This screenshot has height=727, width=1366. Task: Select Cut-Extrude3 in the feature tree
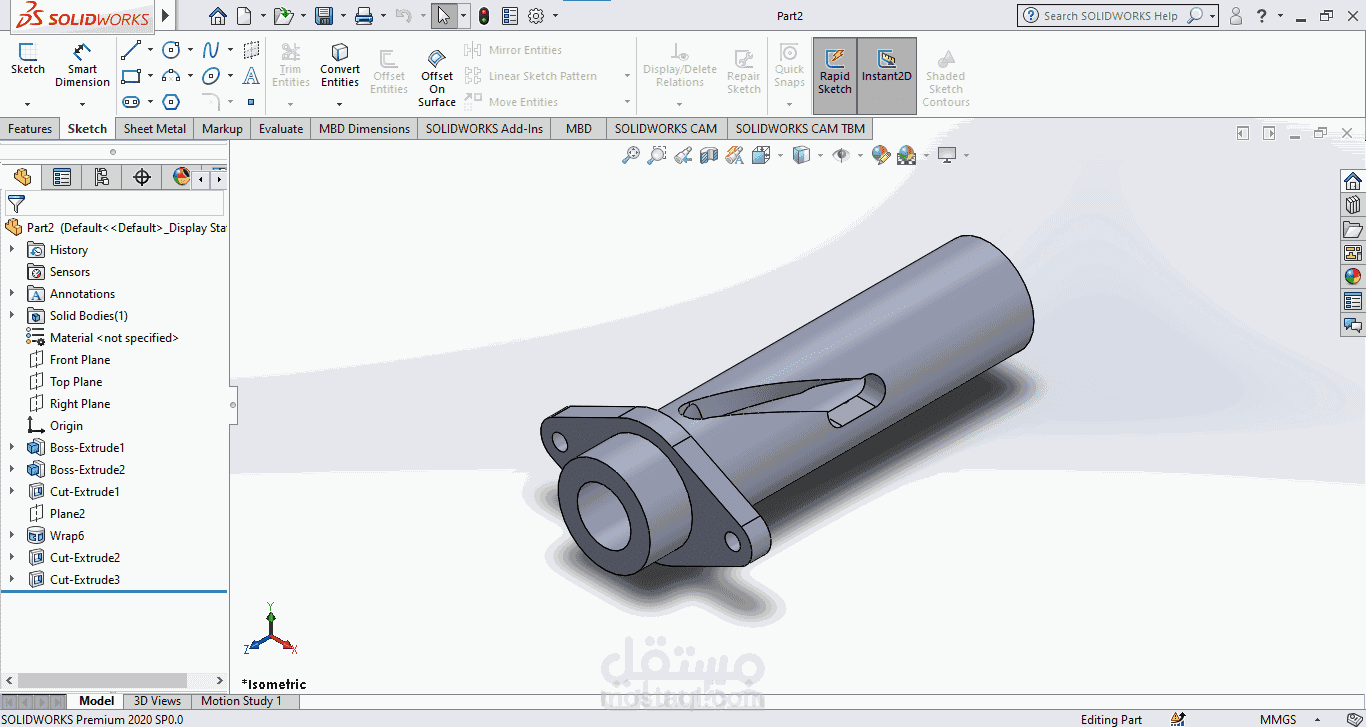(x=85, y=579)
